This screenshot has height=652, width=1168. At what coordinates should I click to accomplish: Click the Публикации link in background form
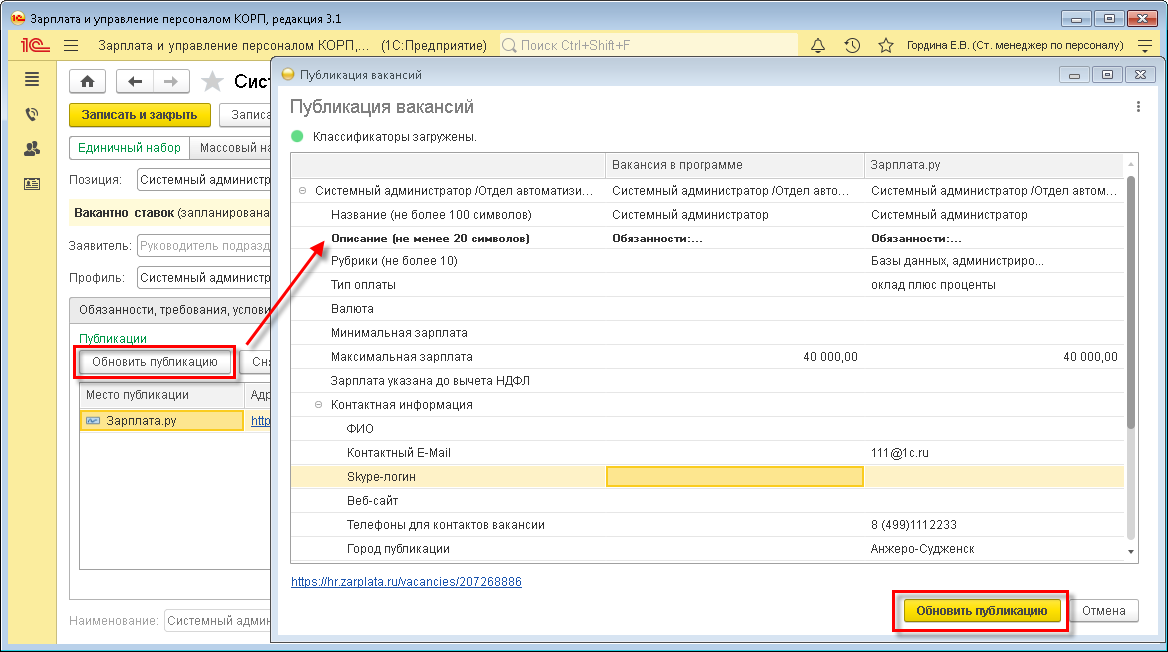[x=113, y=338]
